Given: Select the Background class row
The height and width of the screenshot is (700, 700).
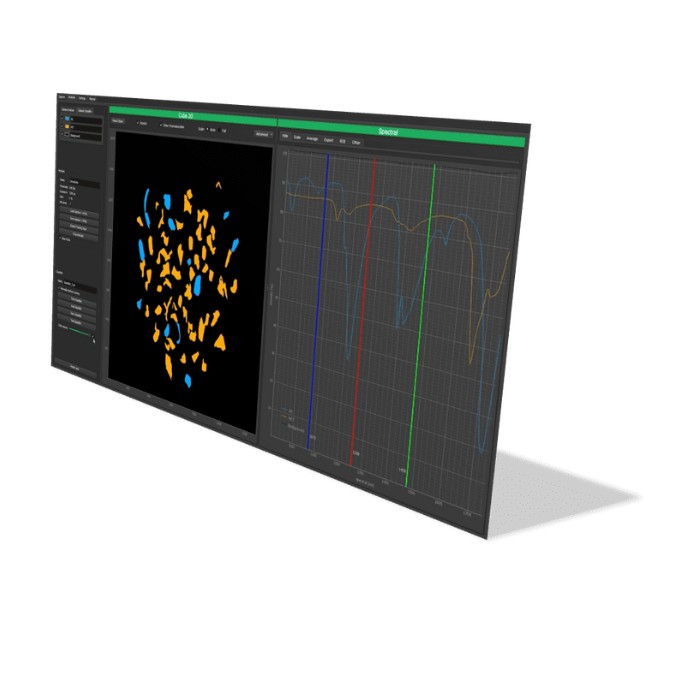Looking at the screenshot, I should (x=78, y=135).
